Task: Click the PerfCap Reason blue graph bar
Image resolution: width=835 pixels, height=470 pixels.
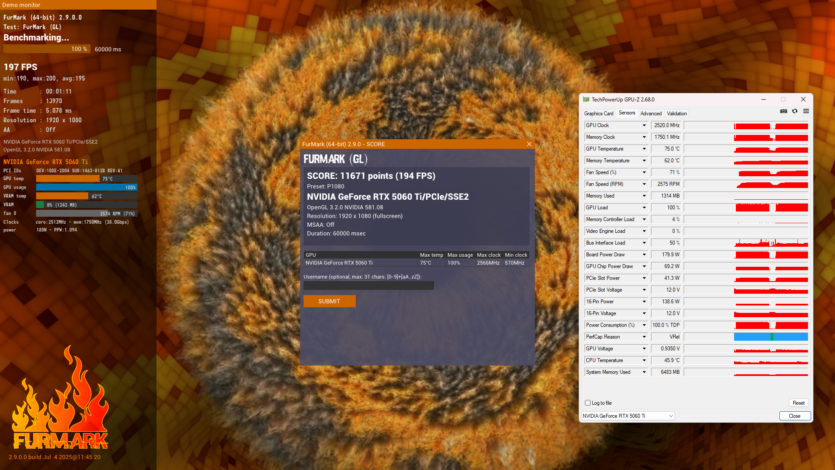Action: pos(771,337)
